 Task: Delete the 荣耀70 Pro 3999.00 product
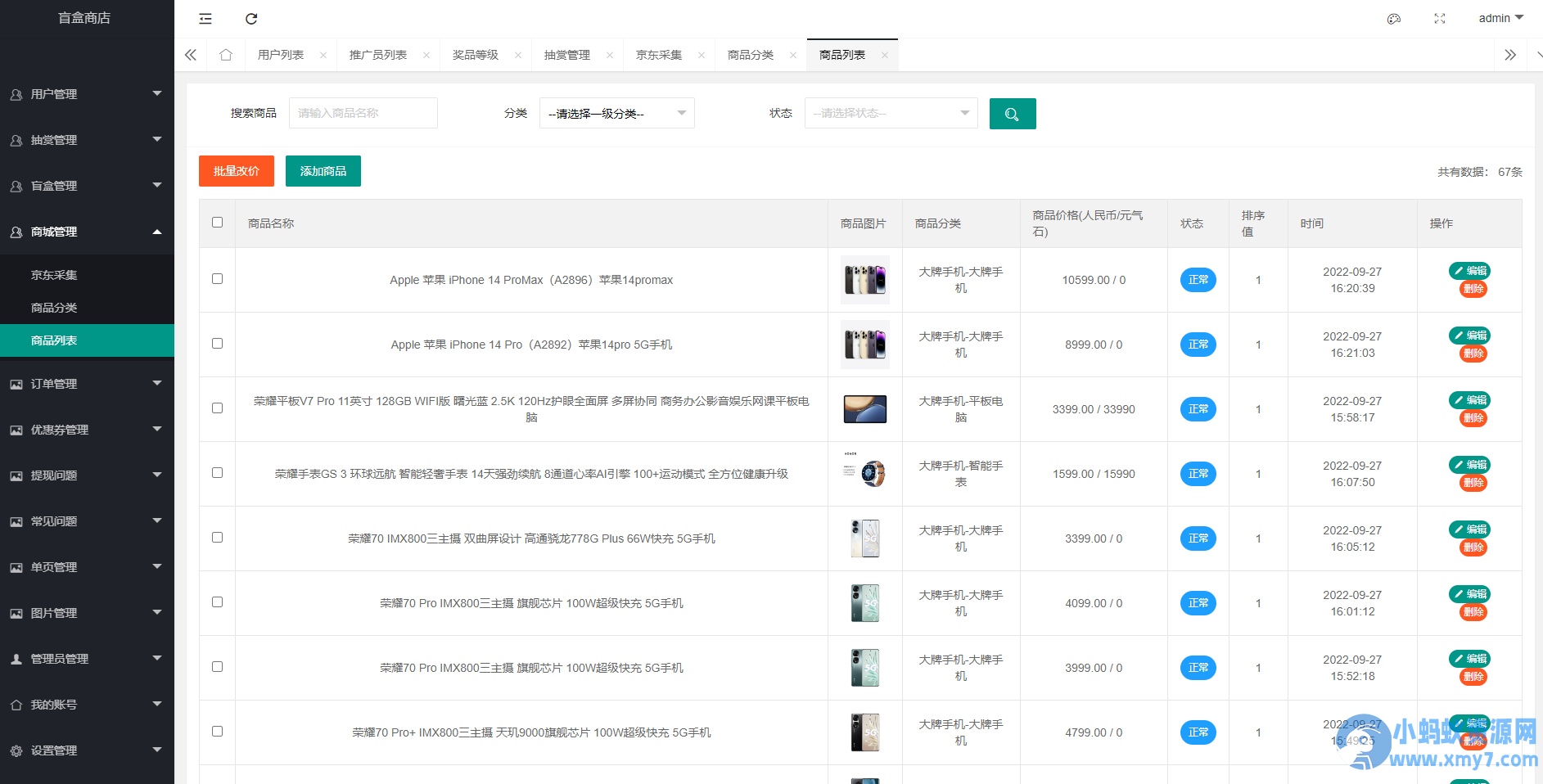pyautogui.click(x=1473, y=677)
